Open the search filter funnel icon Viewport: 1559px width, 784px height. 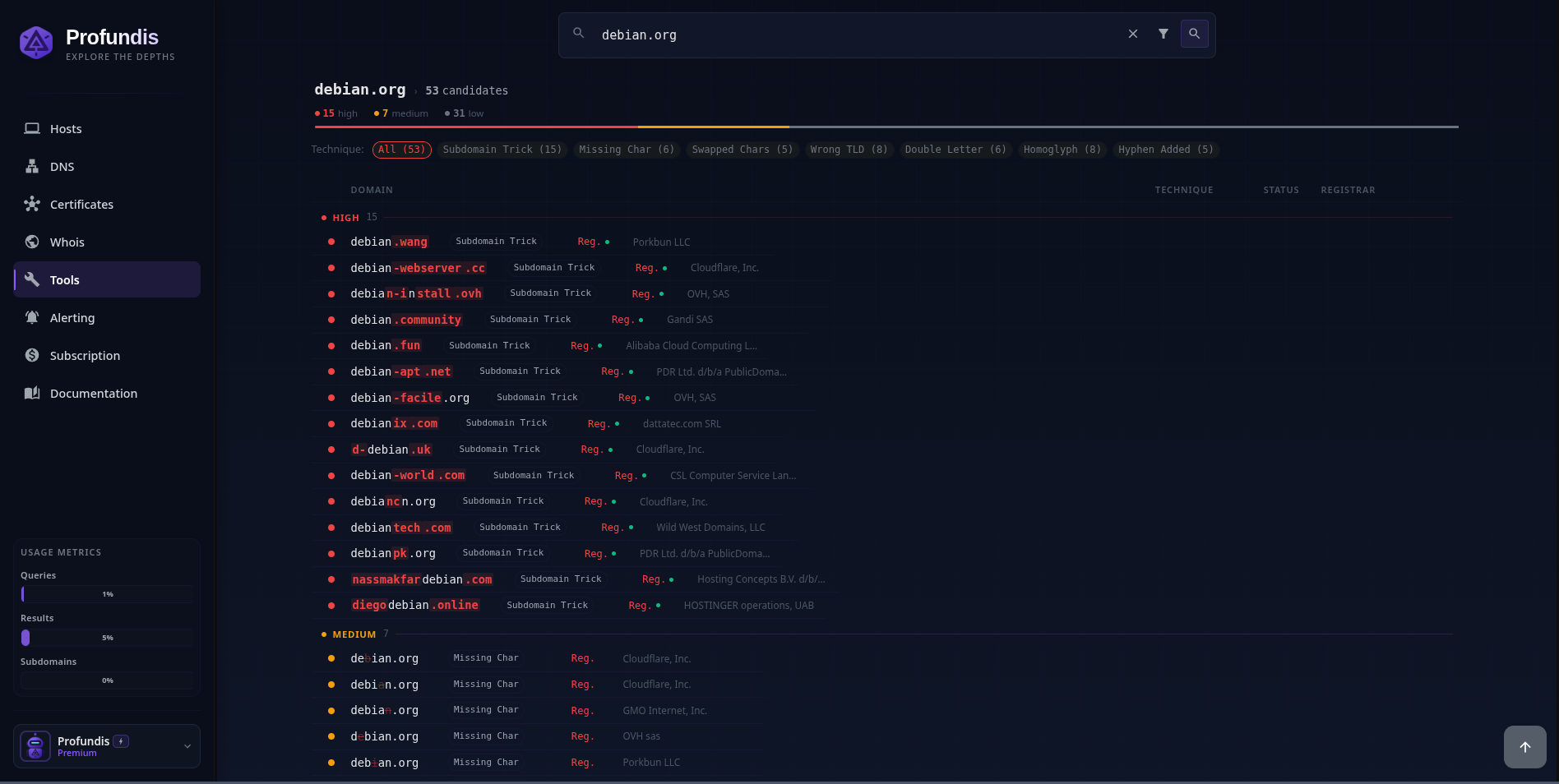click(x=1163, y=34)
